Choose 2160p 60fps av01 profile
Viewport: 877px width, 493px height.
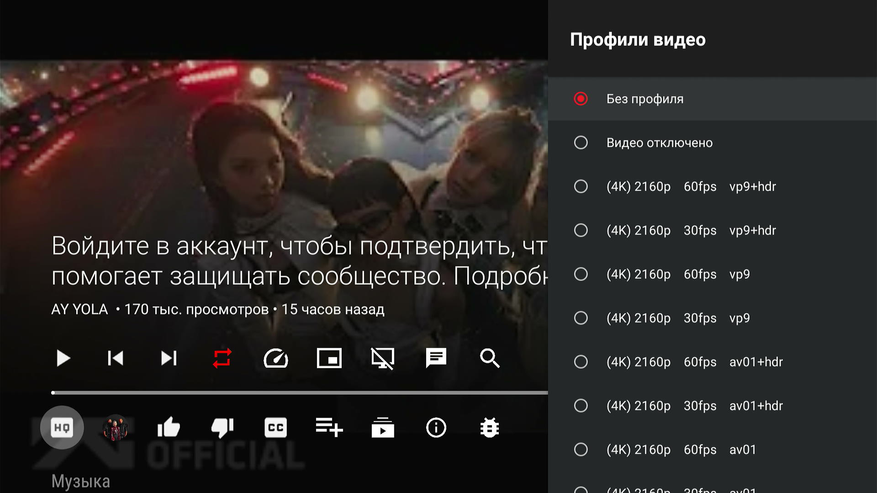tap(713, 449)
